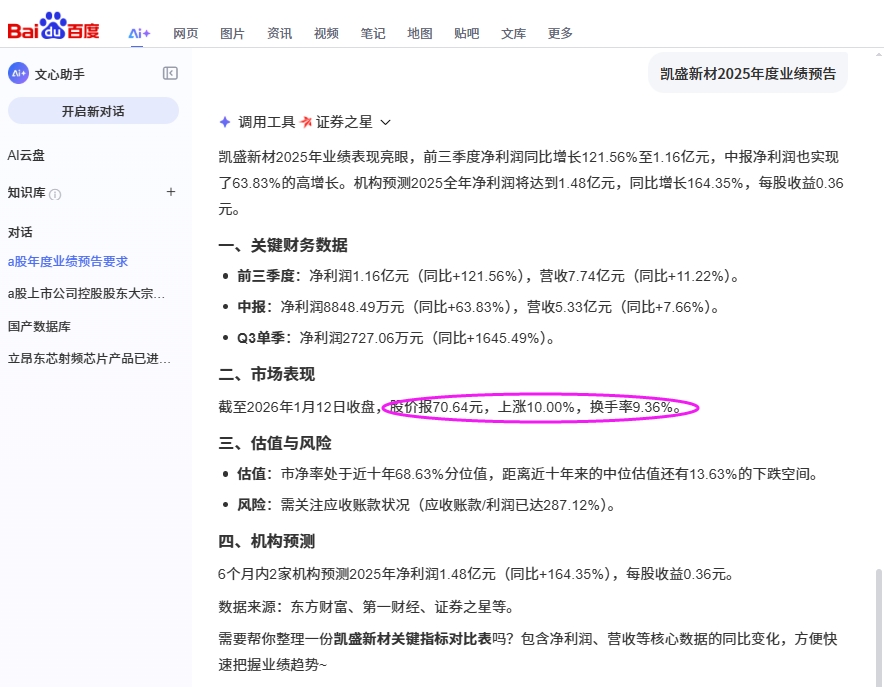Click heading 四、机构预测

click(x=267, y=541)
